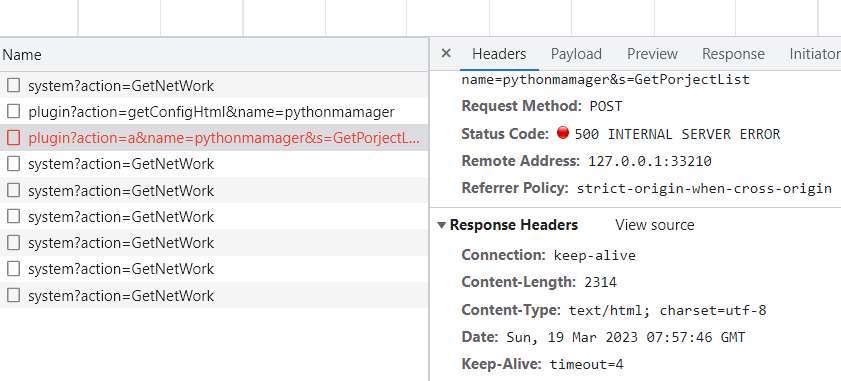The height and width of the screenshot is (381, 841).
Task: Click the View source link
Action: point(654,225)
